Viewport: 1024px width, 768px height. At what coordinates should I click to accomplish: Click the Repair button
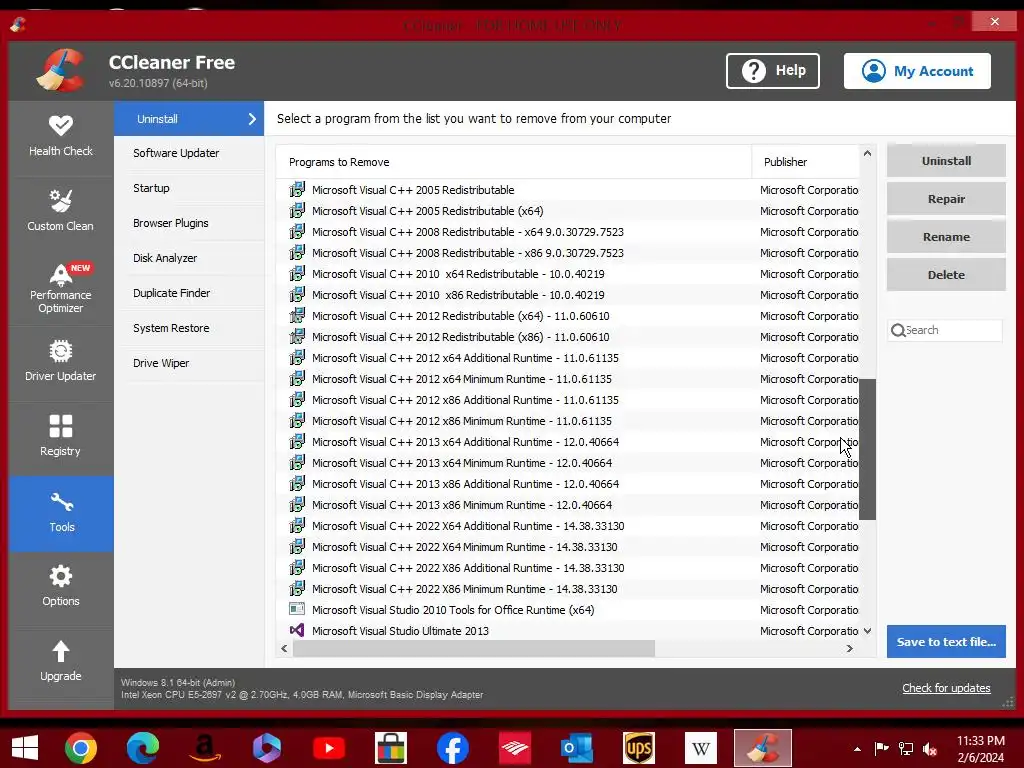[946, 199]
